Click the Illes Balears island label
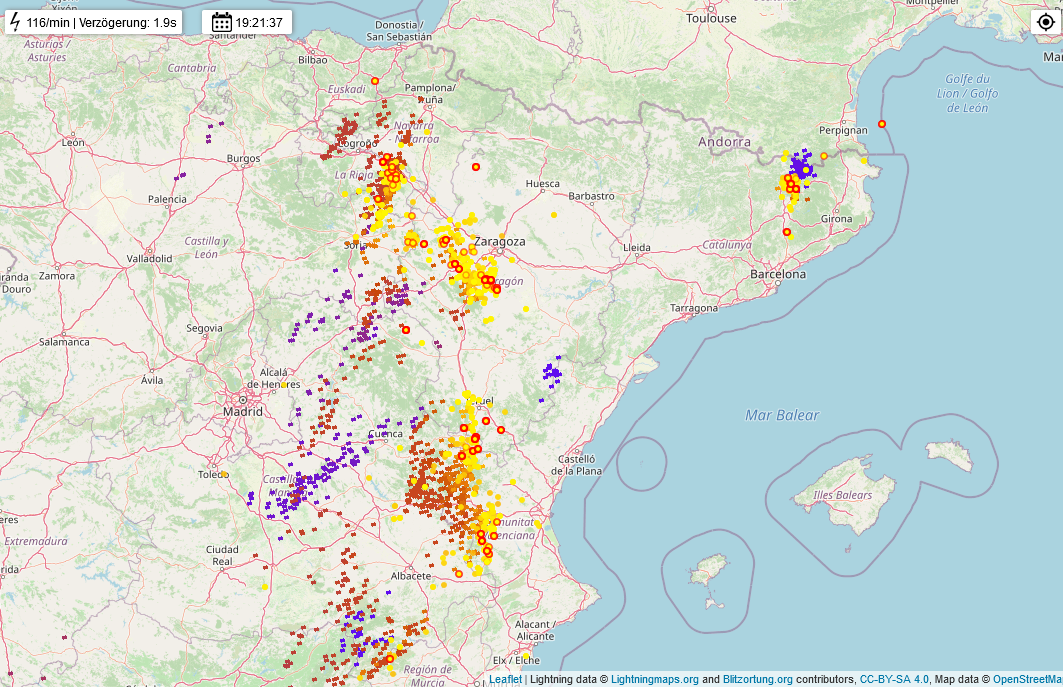The image size is (1063, 687). 842,495
